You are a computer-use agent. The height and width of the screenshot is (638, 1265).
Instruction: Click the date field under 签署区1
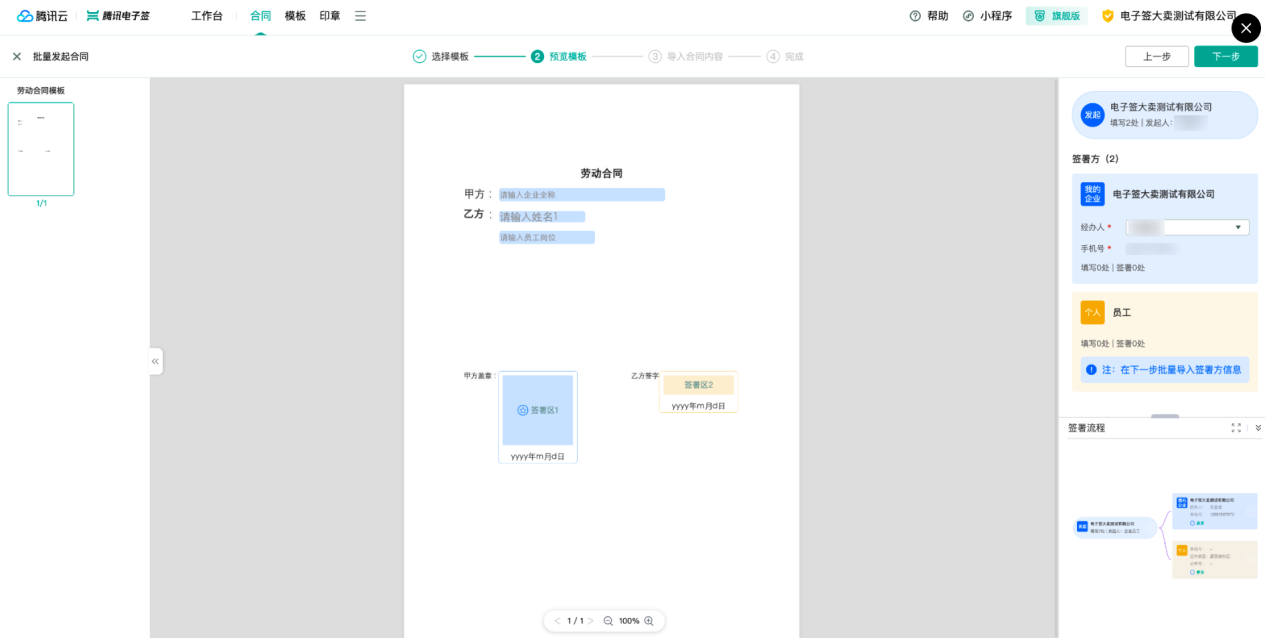click(538, 456)
